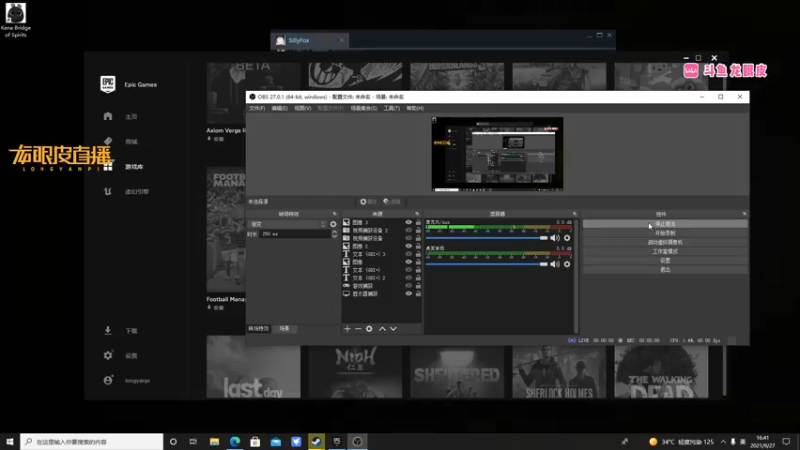Open the 渐变 transition dropdown
This screenshot has width=800, height=450.
[x=287, y=224]
